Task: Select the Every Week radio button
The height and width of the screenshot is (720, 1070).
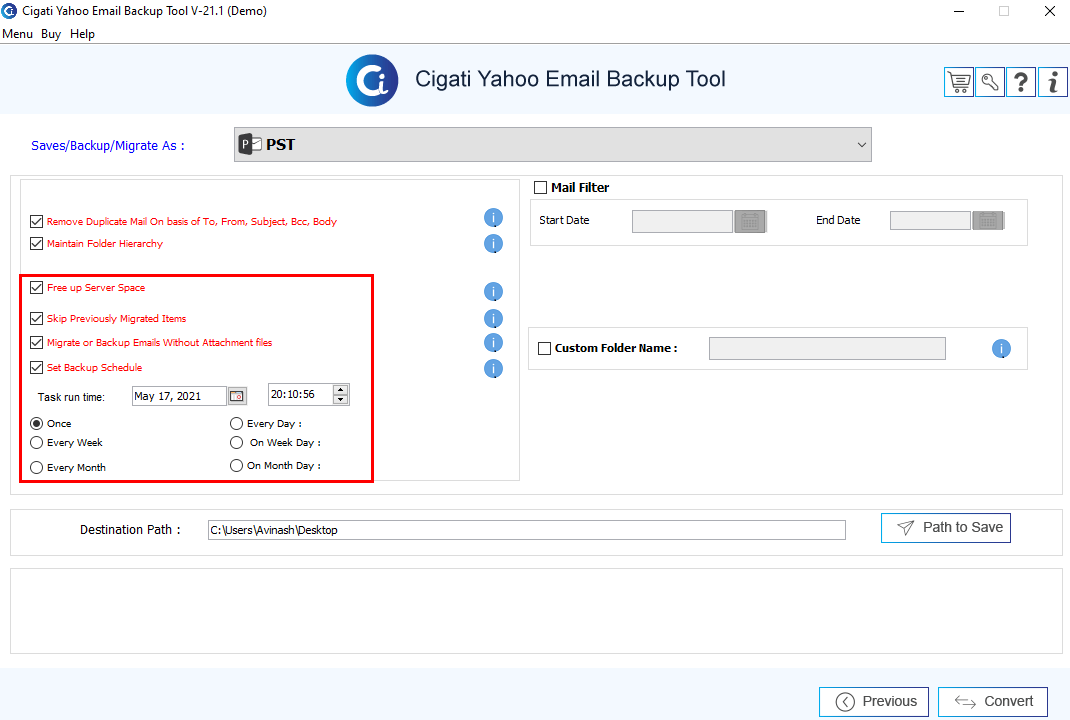Action: point(37,443)
